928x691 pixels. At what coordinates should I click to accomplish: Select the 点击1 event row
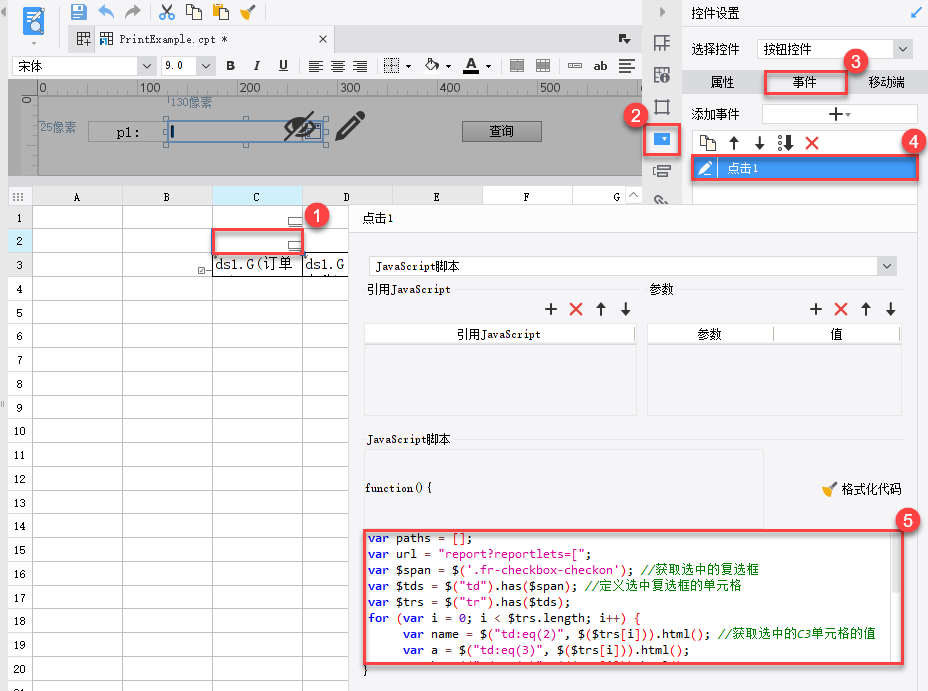tap(804, 169)
